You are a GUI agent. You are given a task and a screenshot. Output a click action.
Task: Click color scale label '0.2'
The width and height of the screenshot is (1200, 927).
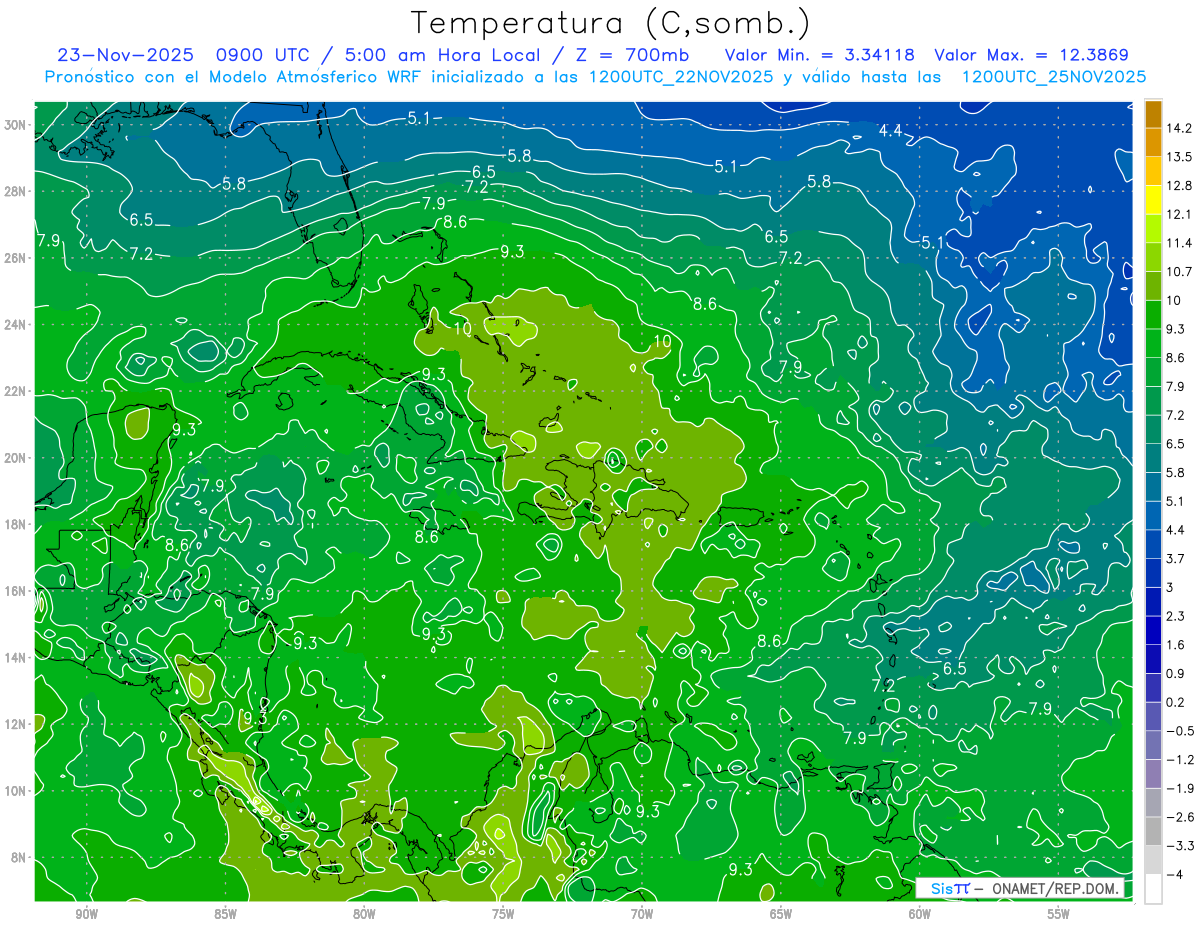coord(1176,702)
